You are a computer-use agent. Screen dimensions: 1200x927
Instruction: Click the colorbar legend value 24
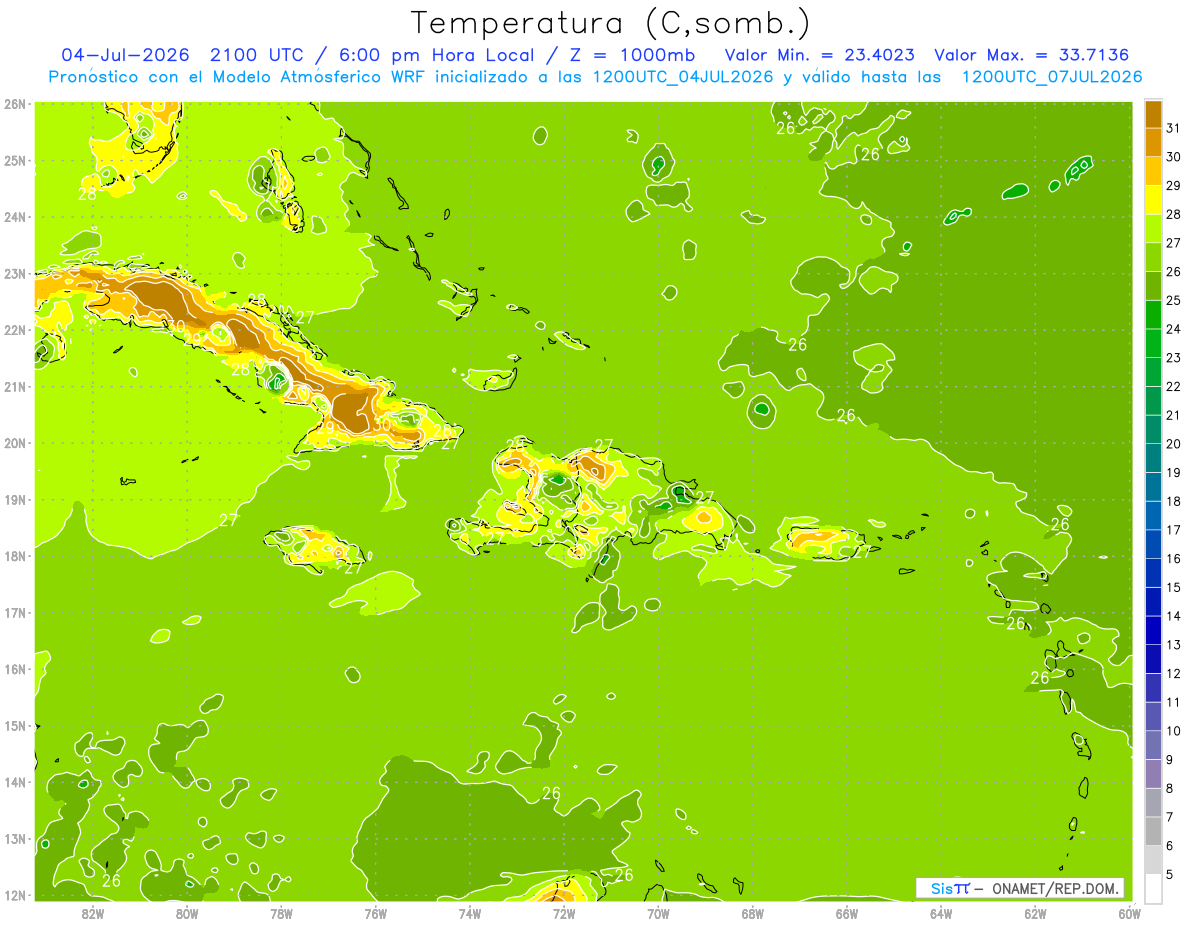(1174, 329)
